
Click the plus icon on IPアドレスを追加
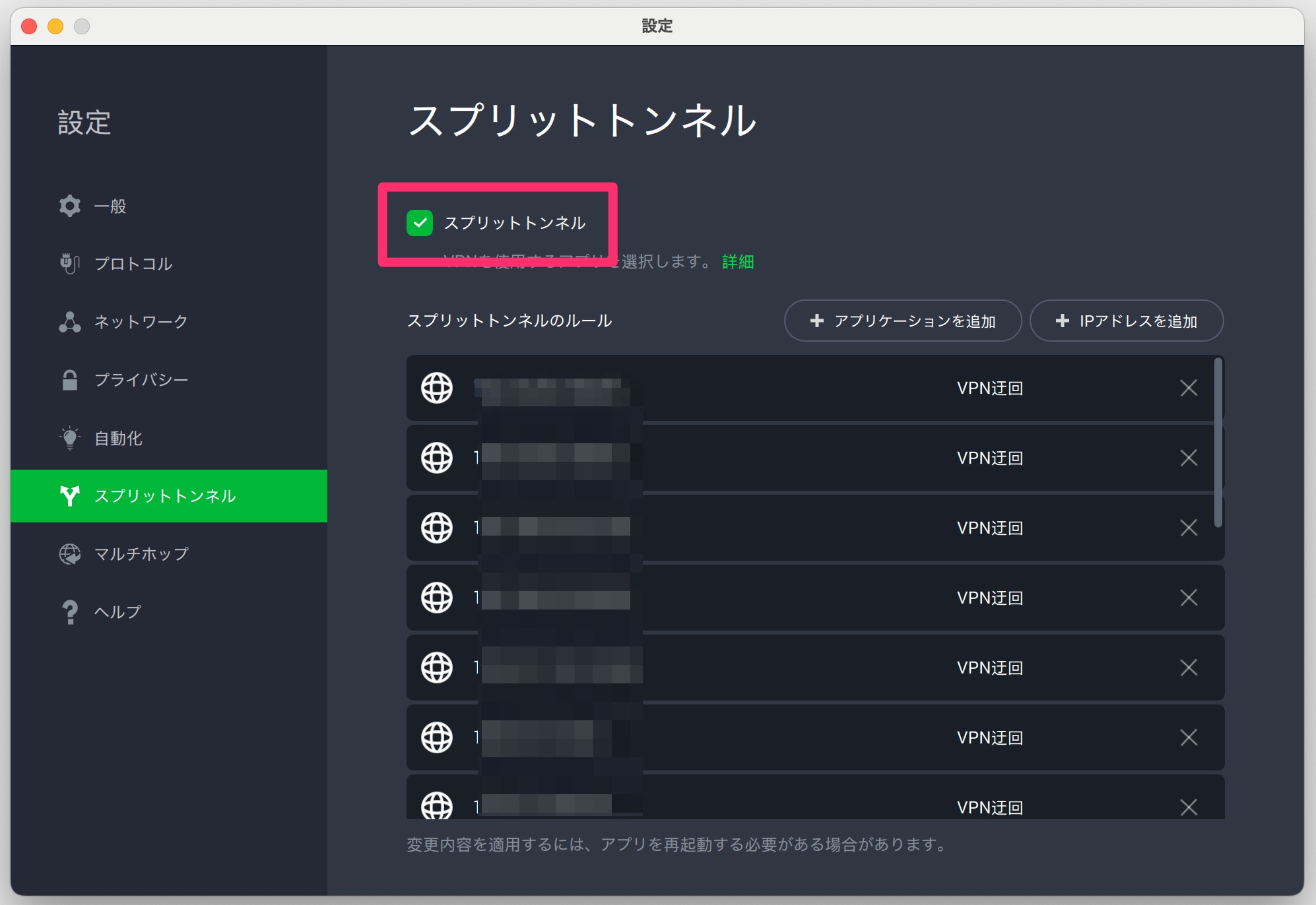tap(1063, 321)
